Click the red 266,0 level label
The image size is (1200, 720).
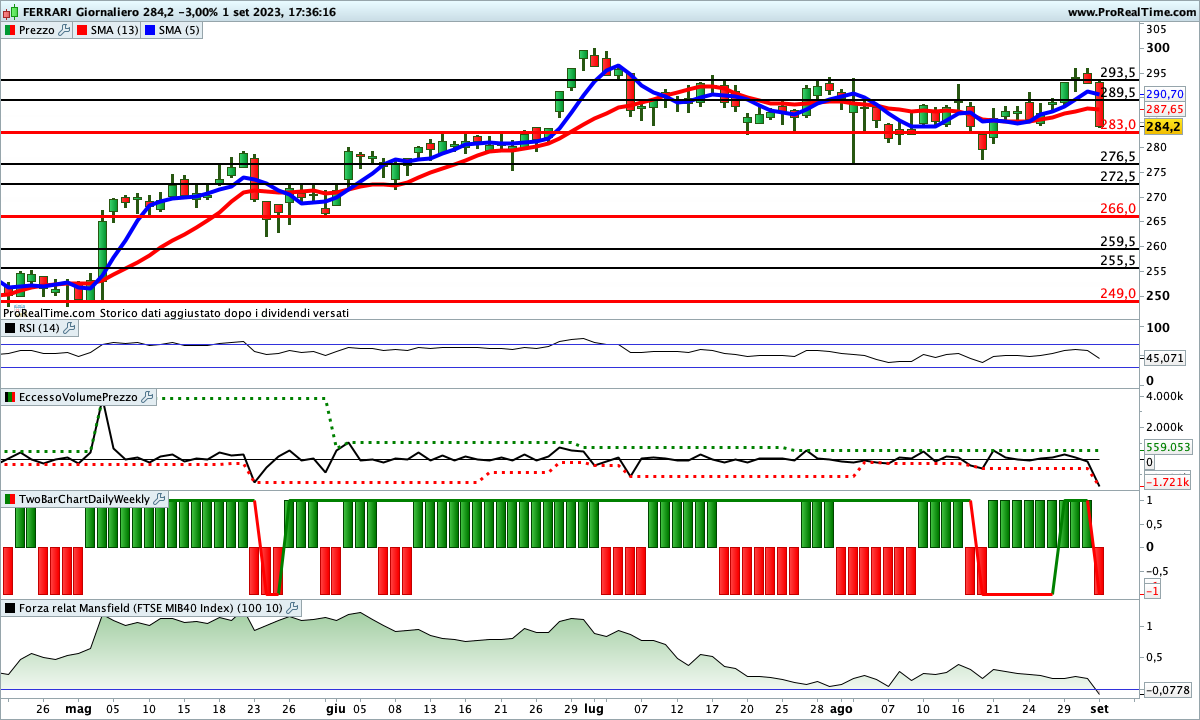click(x=1117, y=208)
